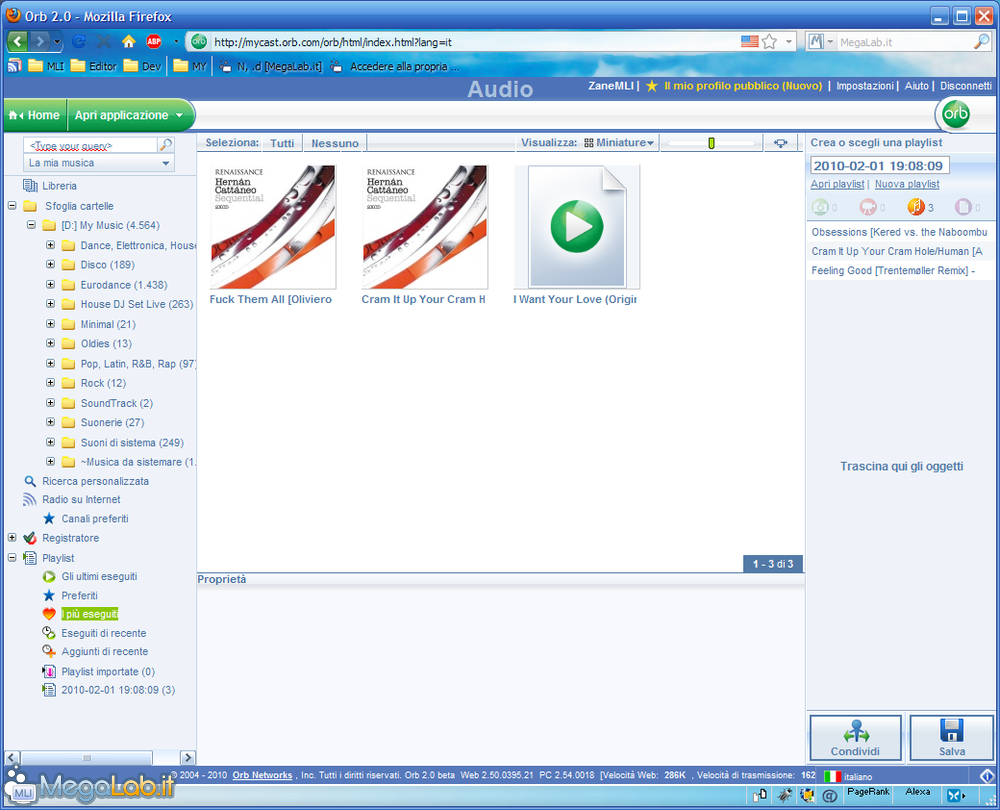
Task: Go to the Home tab
Action: [36, 115]
